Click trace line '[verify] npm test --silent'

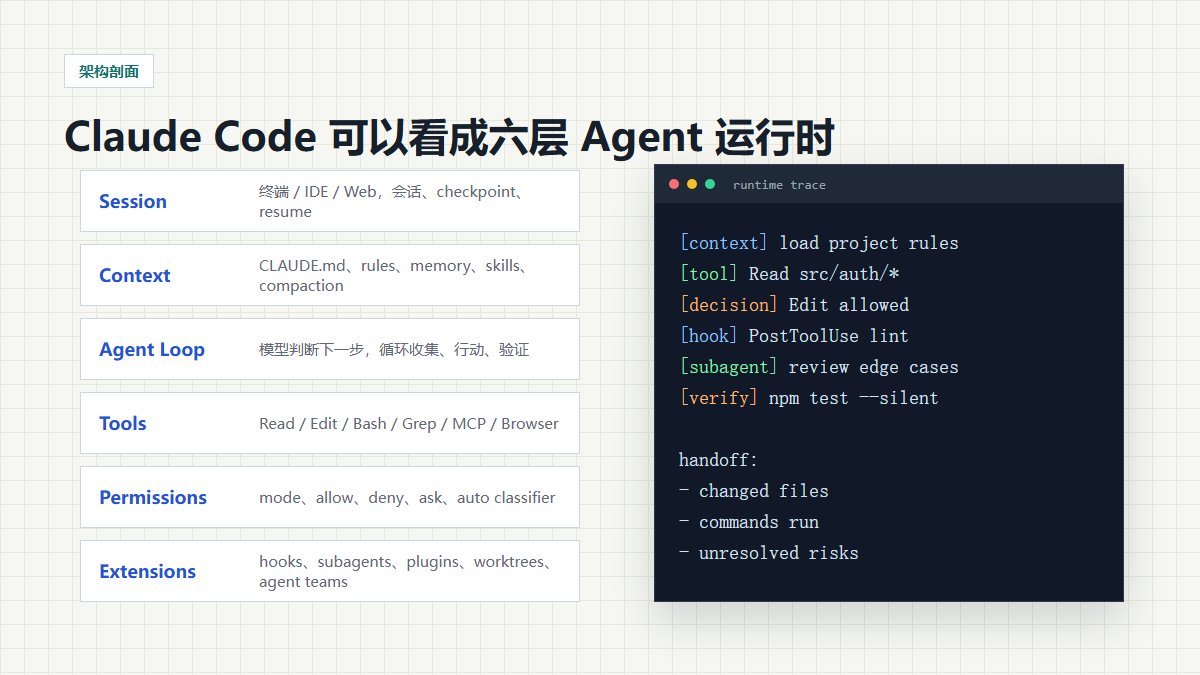(809, 398)
